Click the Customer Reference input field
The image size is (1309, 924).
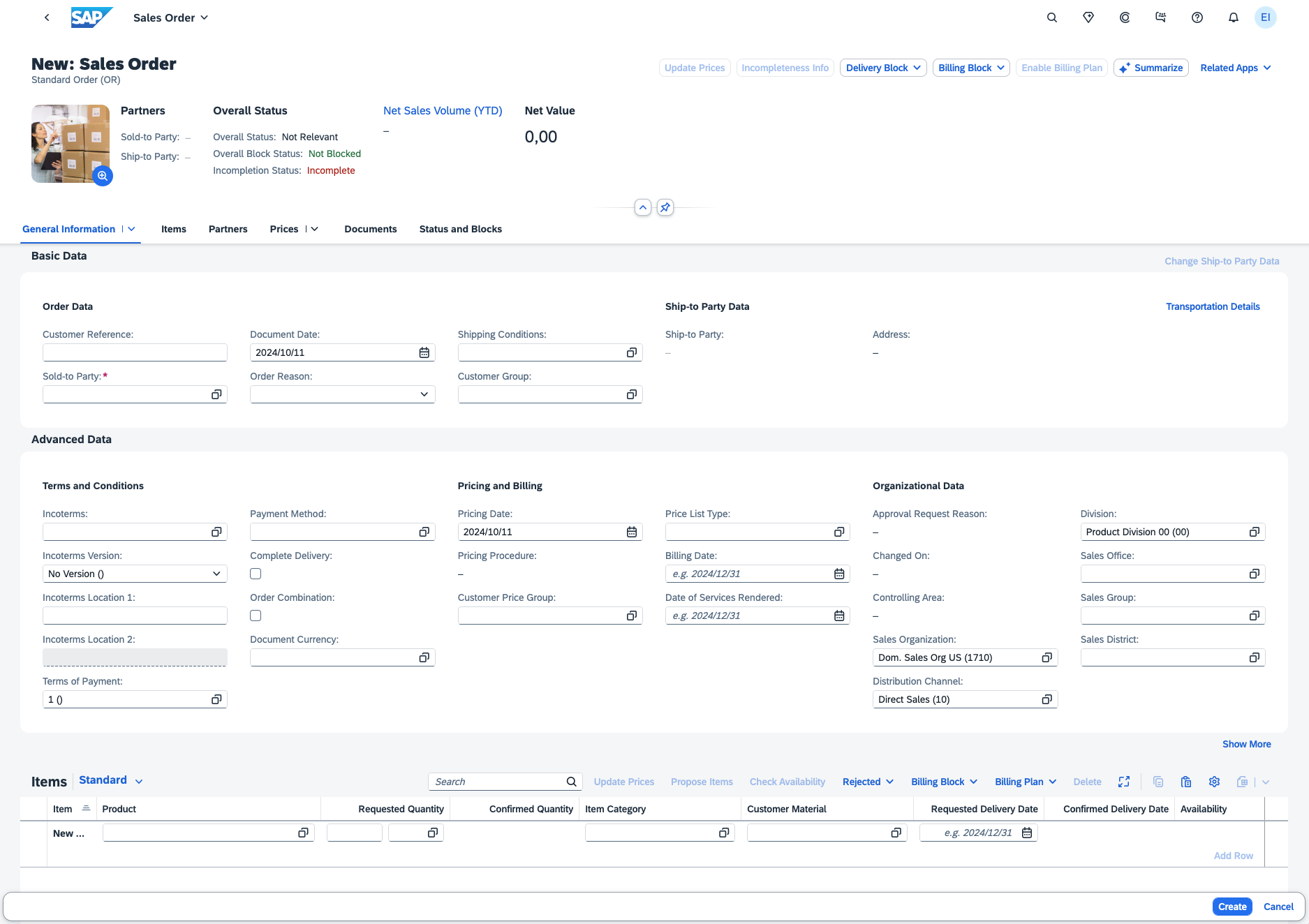[135, 352]
